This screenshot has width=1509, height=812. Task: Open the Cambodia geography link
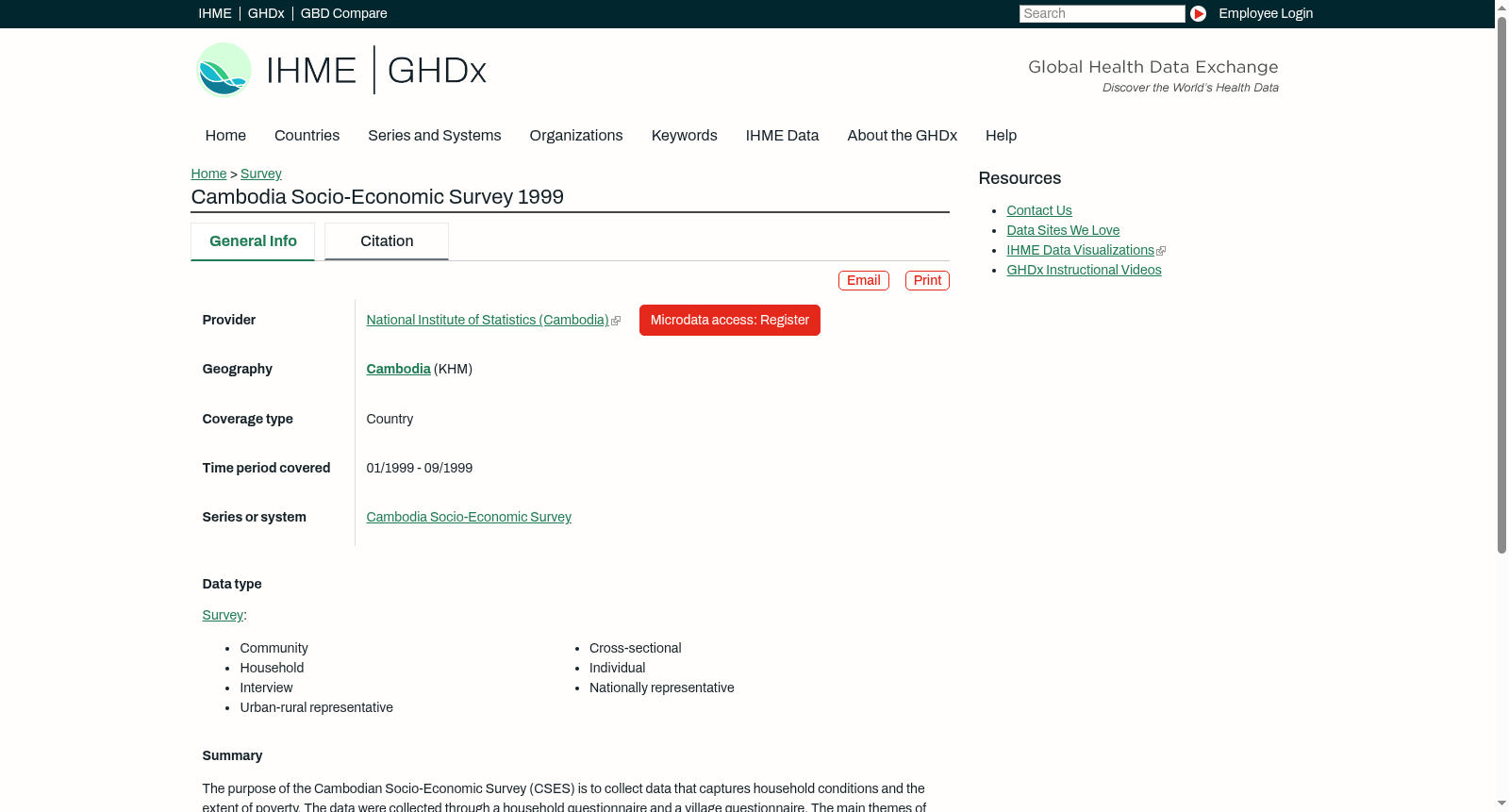point(398,369)
